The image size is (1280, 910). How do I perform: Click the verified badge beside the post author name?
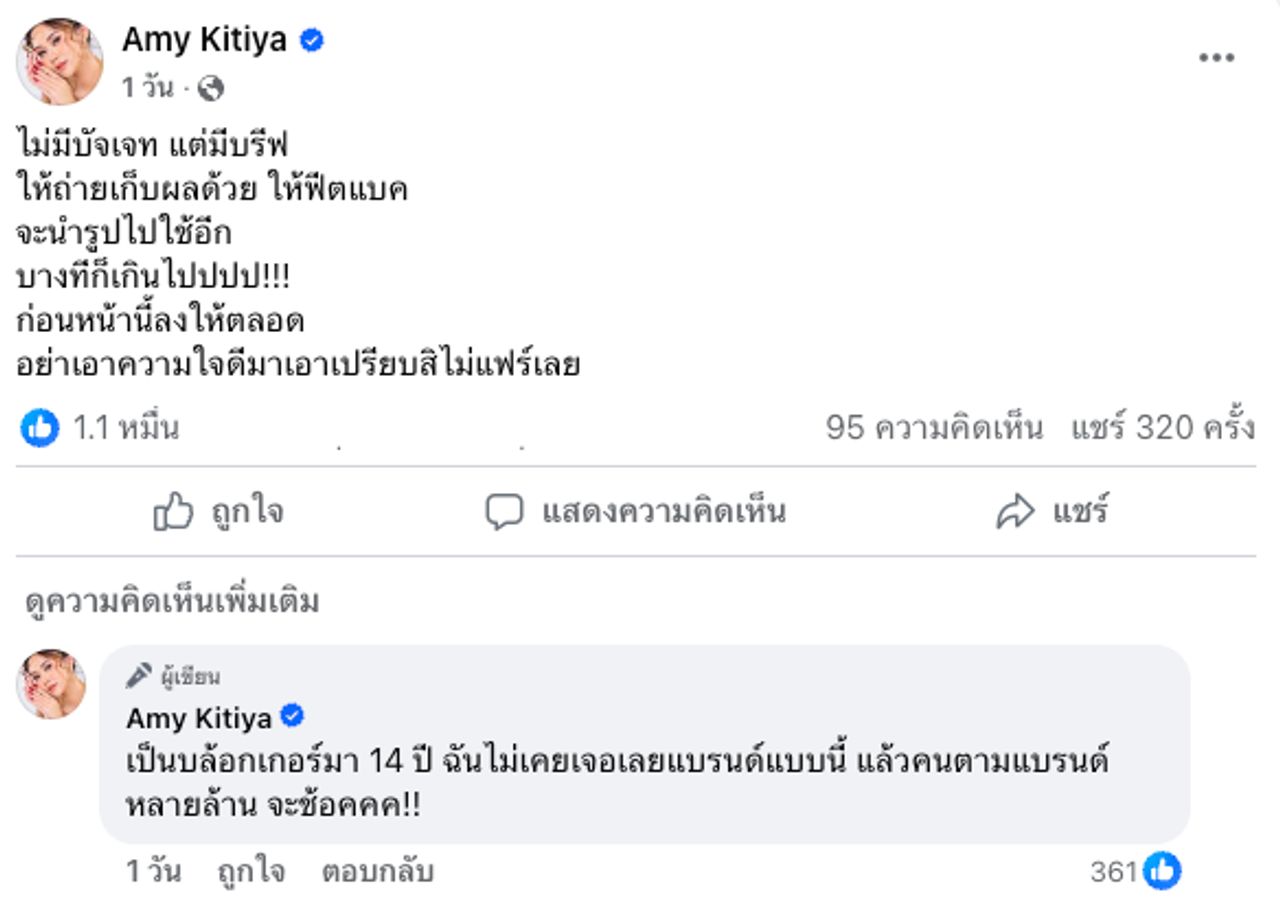tap(312, 41)
